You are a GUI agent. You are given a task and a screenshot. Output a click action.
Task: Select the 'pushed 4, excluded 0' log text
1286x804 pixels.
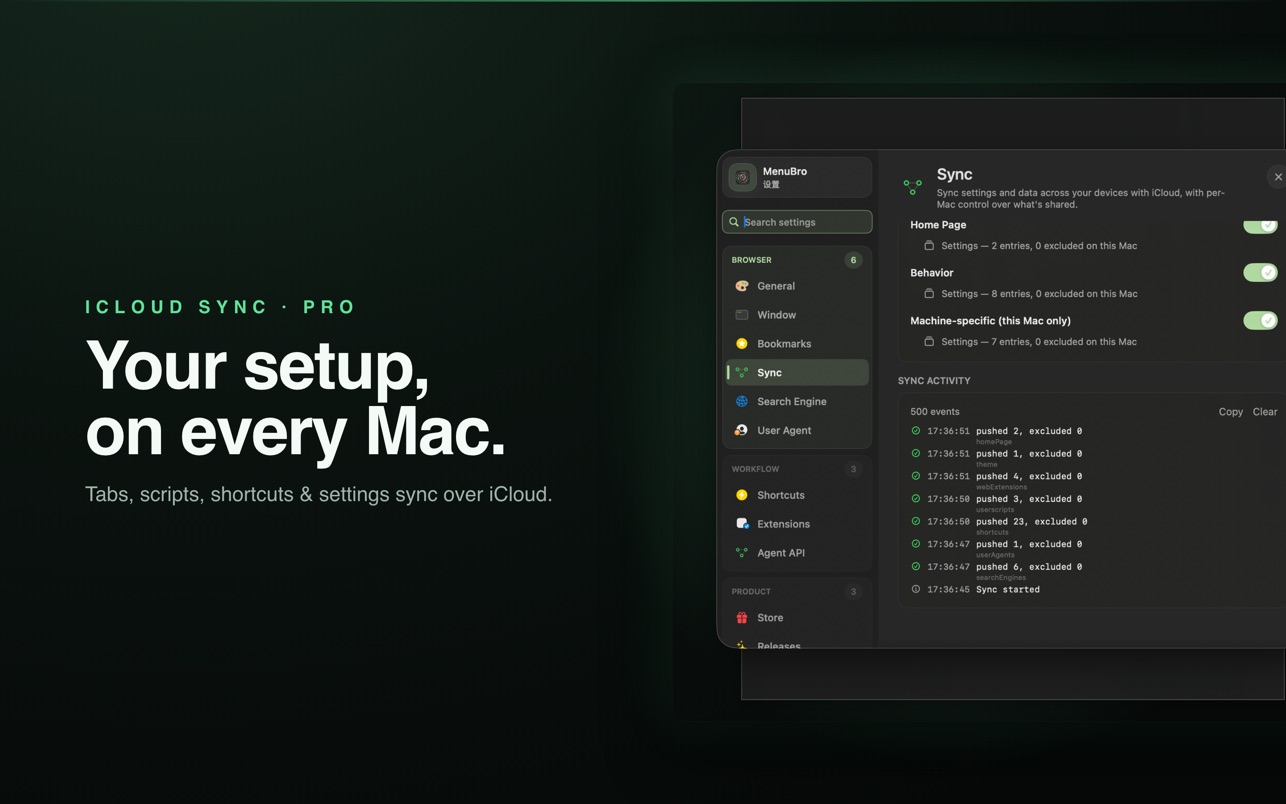[x=1029, y=477]
